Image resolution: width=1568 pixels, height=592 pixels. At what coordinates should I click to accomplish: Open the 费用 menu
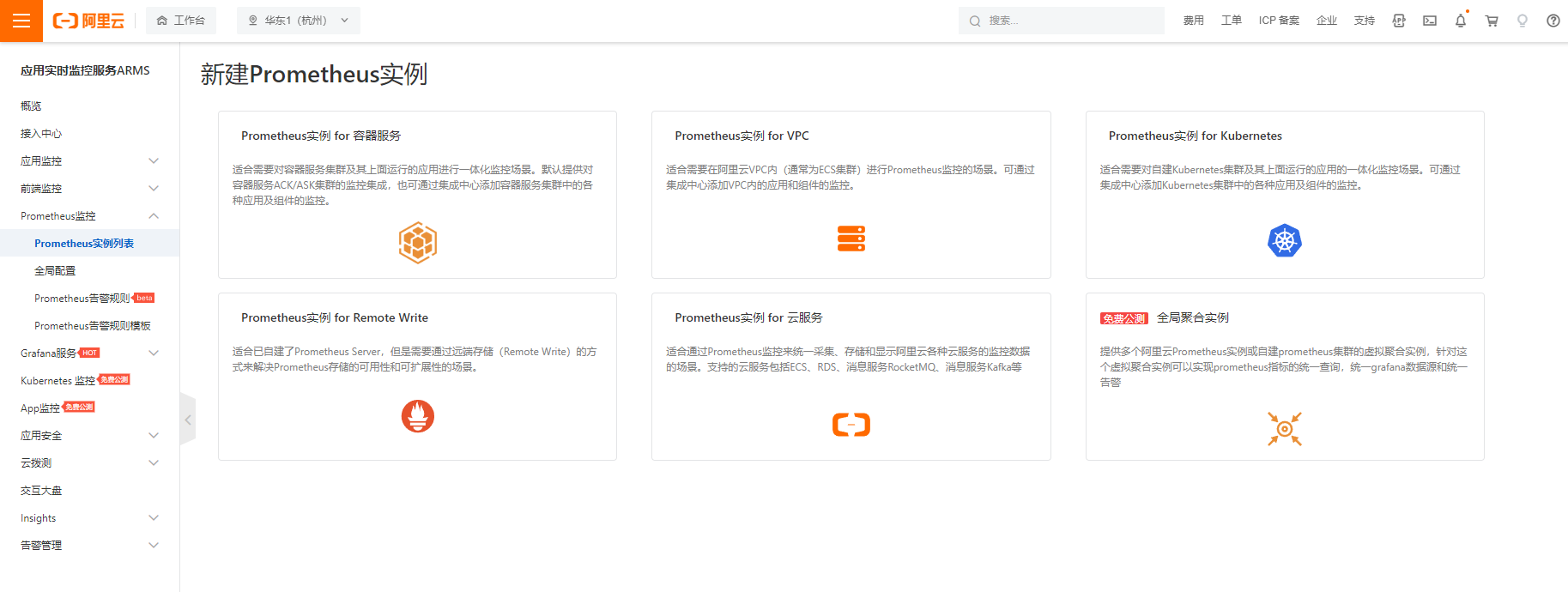pos(1194,21)
